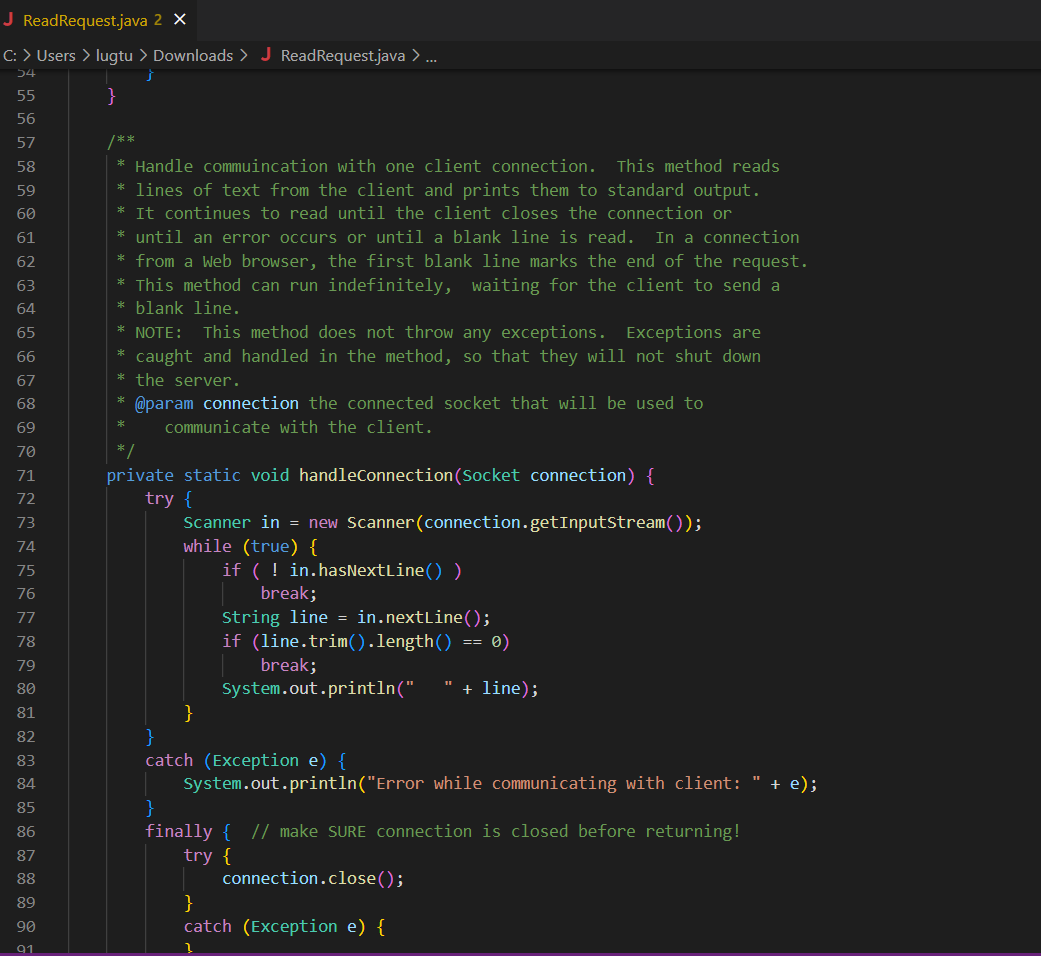Click the Socket type in method signature
The height and width of the screenshot is (956, 1041).
point(491,475)
